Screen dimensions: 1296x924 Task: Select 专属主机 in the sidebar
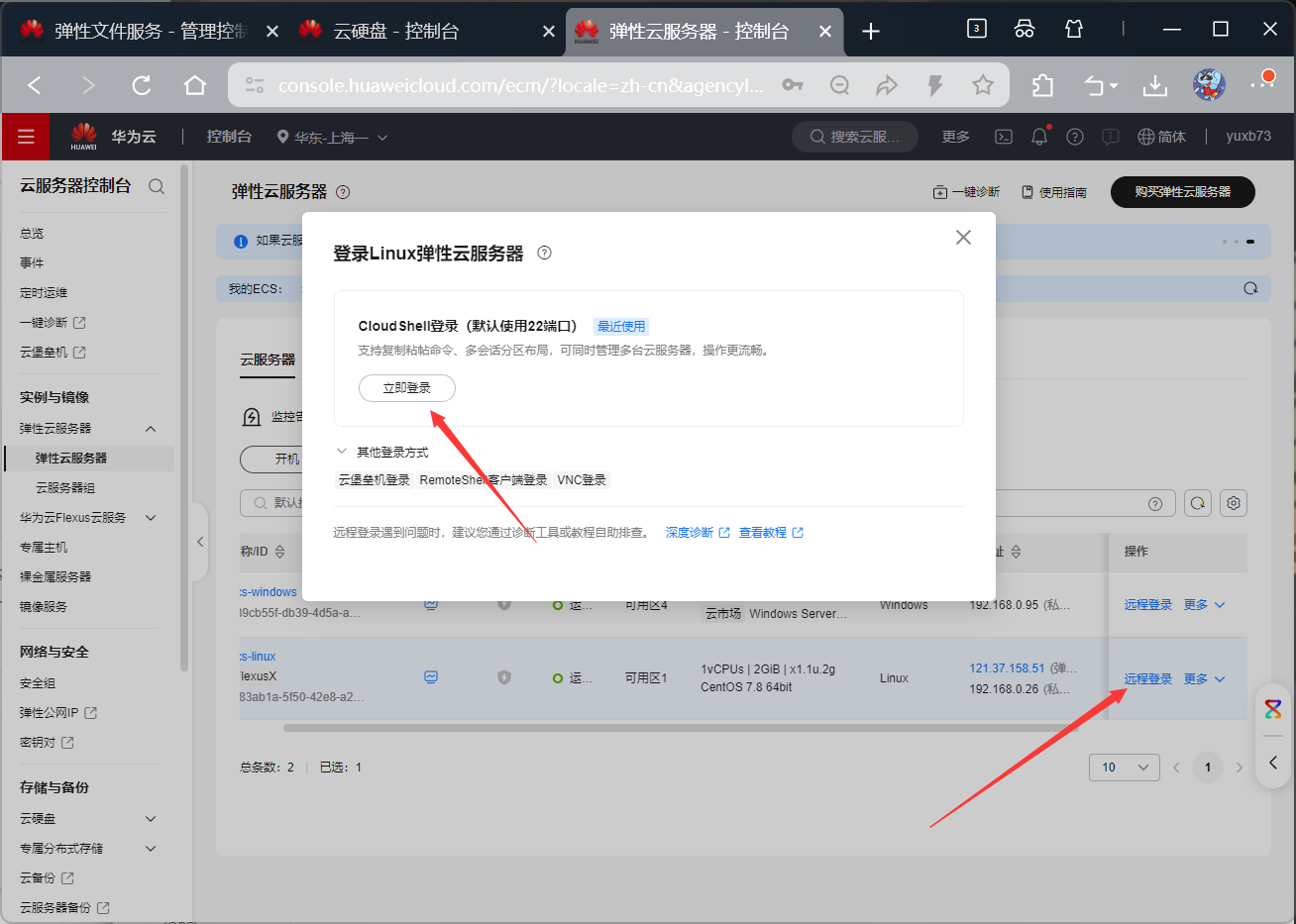point(44,548)
